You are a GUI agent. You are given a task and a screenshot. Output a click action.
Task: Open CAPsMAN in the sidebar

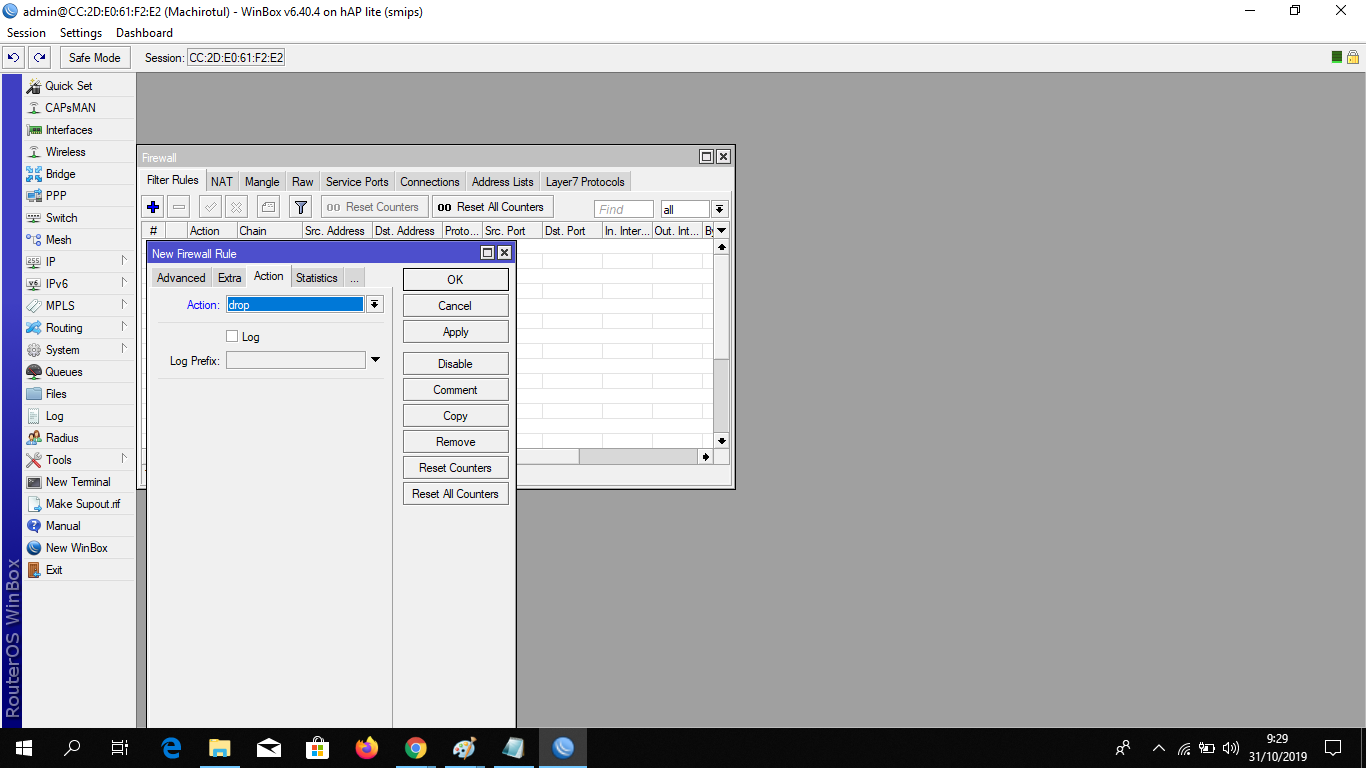coord(79,108)
